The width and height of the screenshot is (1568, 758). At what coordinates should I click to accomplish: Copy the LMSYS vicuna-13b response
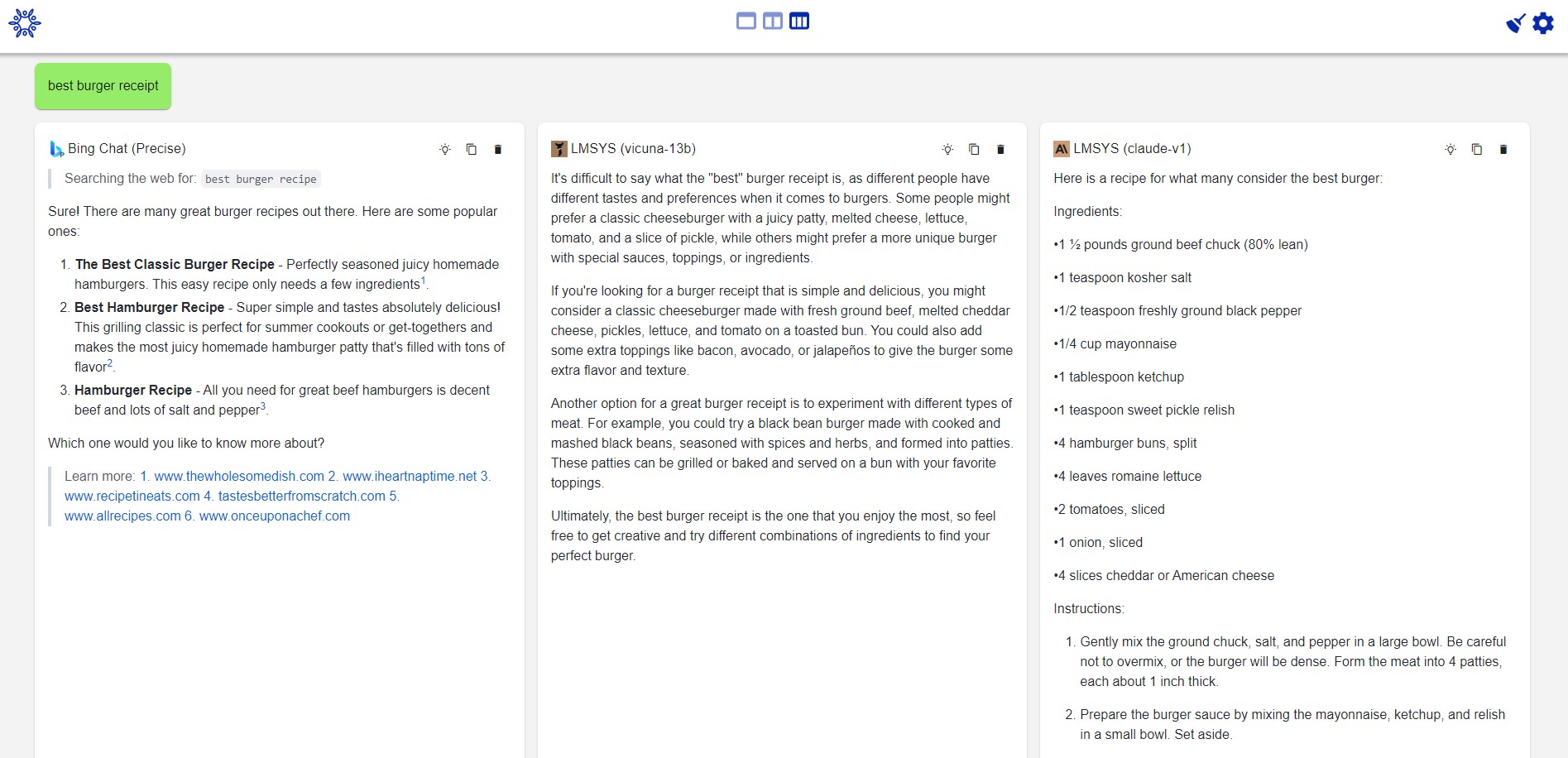pos(975,149)
